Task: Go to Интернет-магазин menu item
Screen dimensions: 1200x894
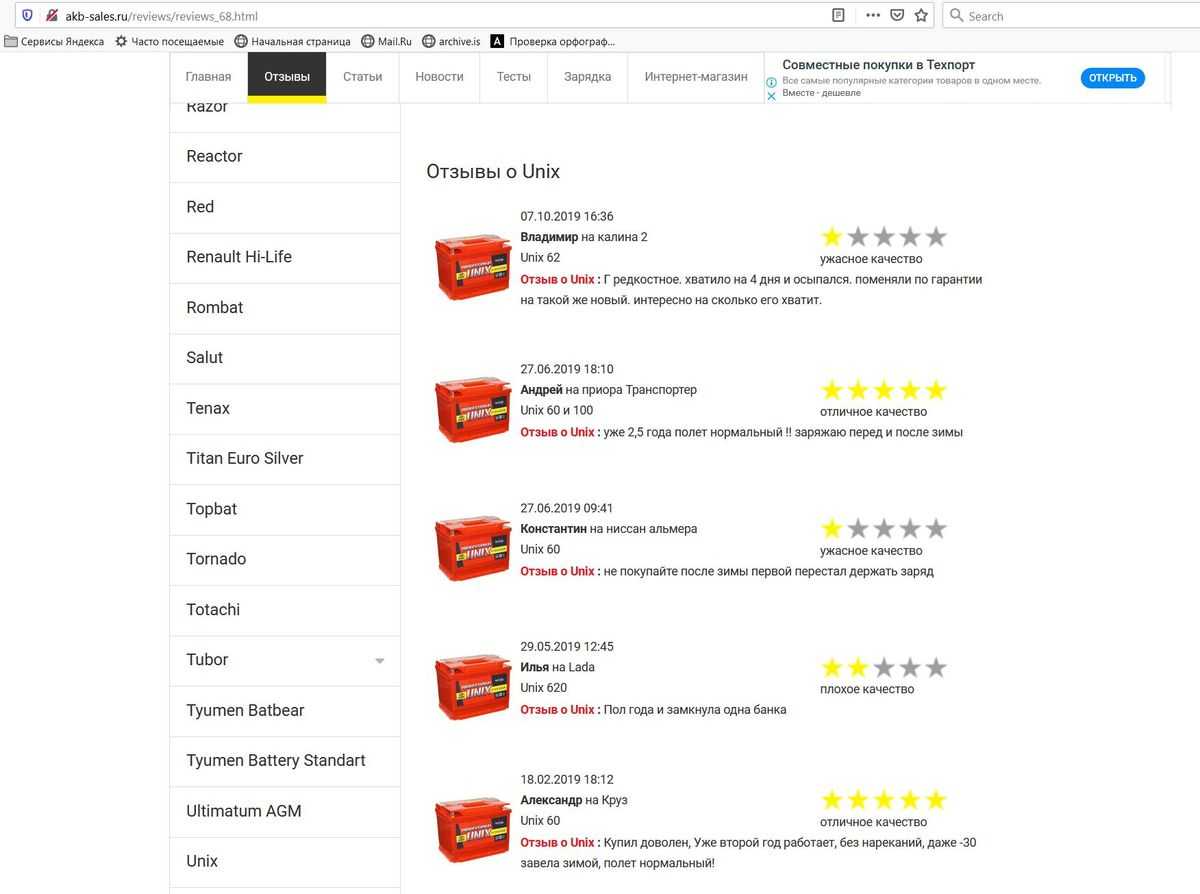Action: point(696,77)
